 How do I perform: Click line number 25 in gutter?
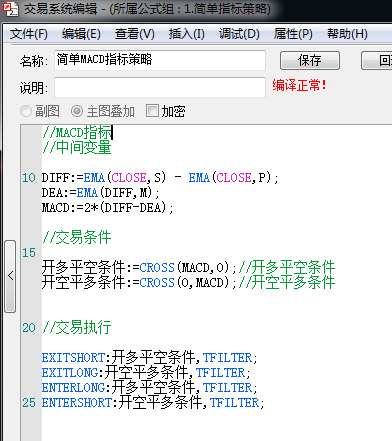click(x=29, y=403)
